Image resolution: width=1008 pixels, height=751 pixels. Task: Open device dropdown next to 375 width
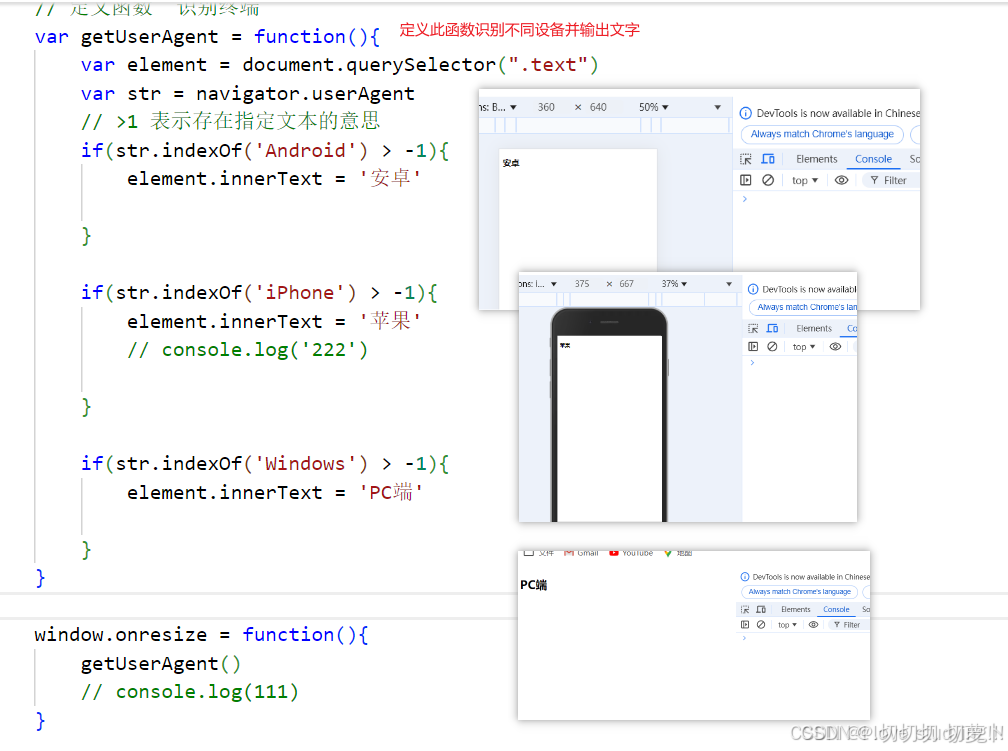(554, 284)
